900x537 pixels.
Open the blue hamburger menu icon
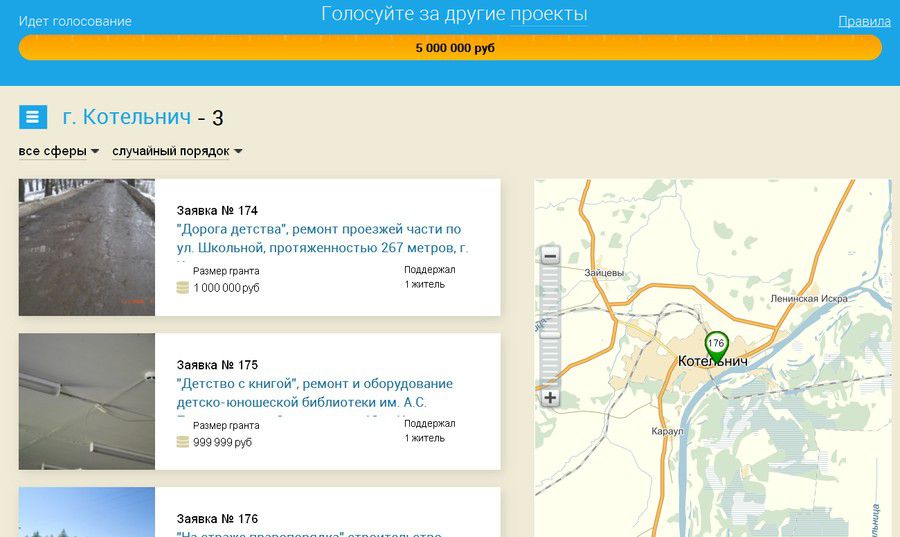click(x=33, y=117)
